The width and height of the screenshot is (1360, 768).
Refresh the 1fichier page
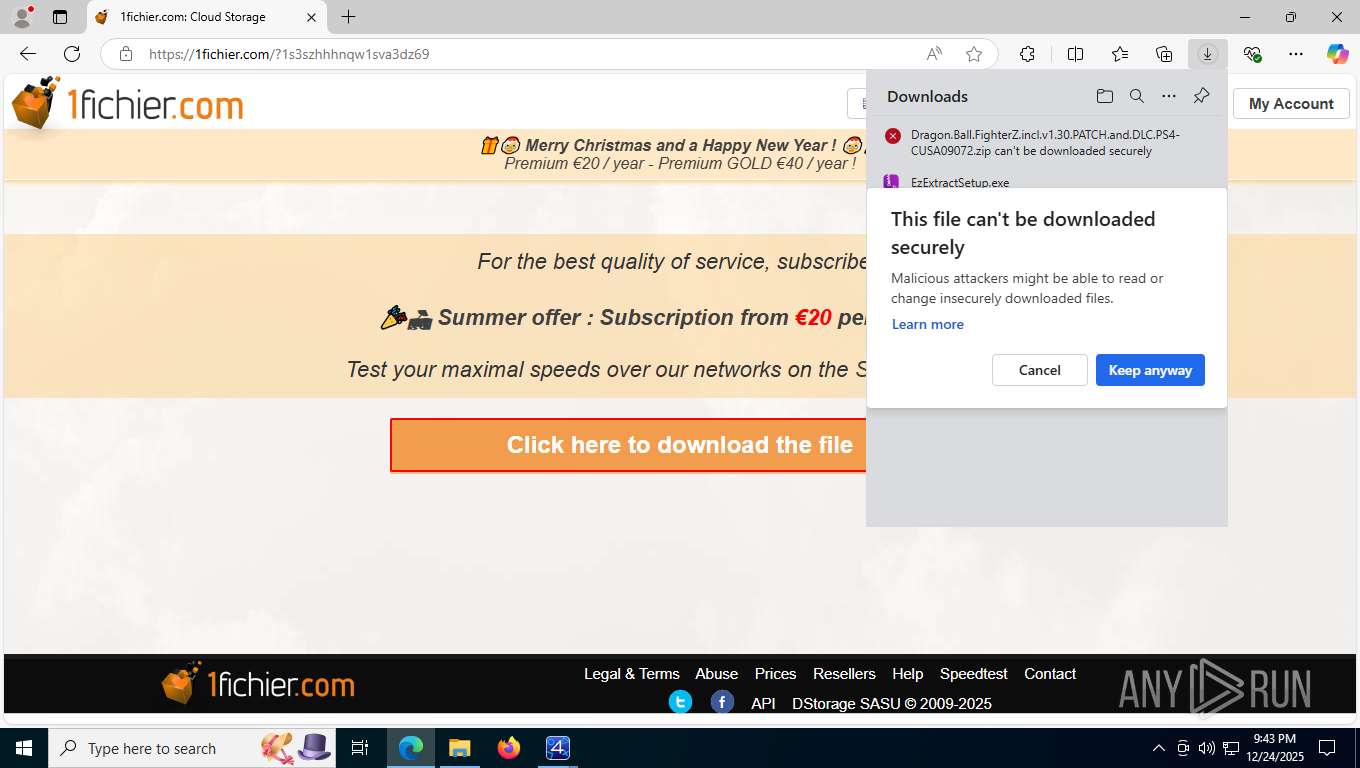pyautogui.click(x=72, y=54)
